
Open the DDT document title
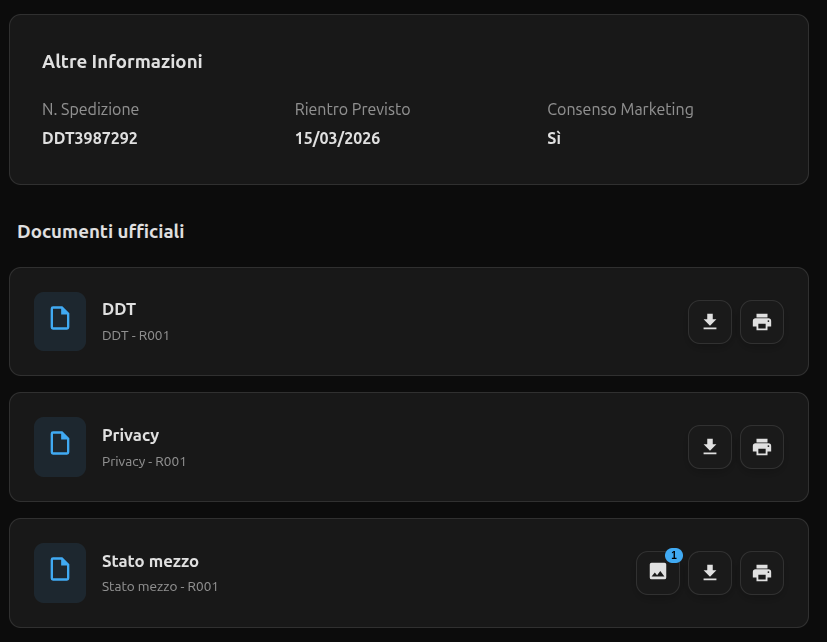coord(119,310)
